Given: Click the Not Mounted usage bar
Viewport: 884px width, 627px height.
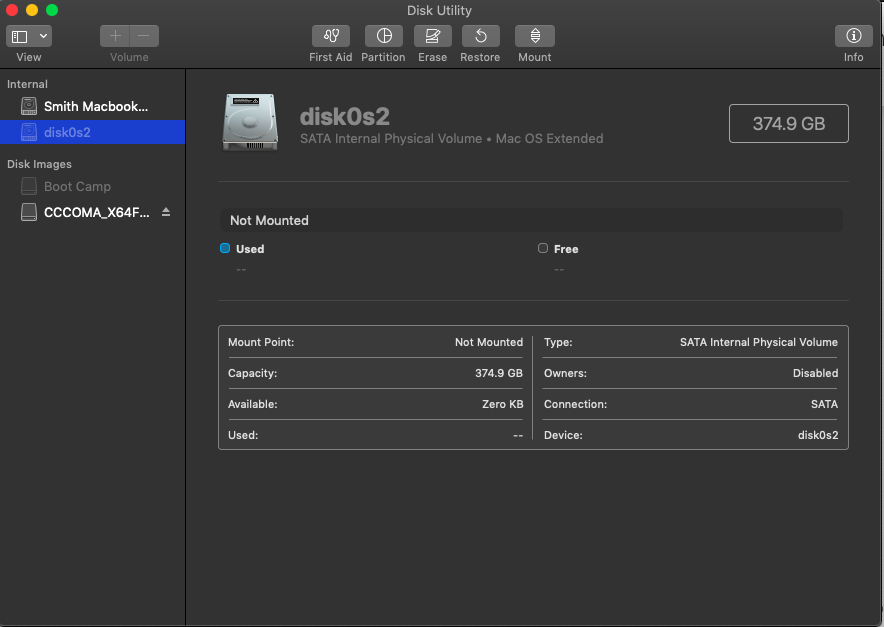Looking at the screenshot, I should [x=530, y=220].
